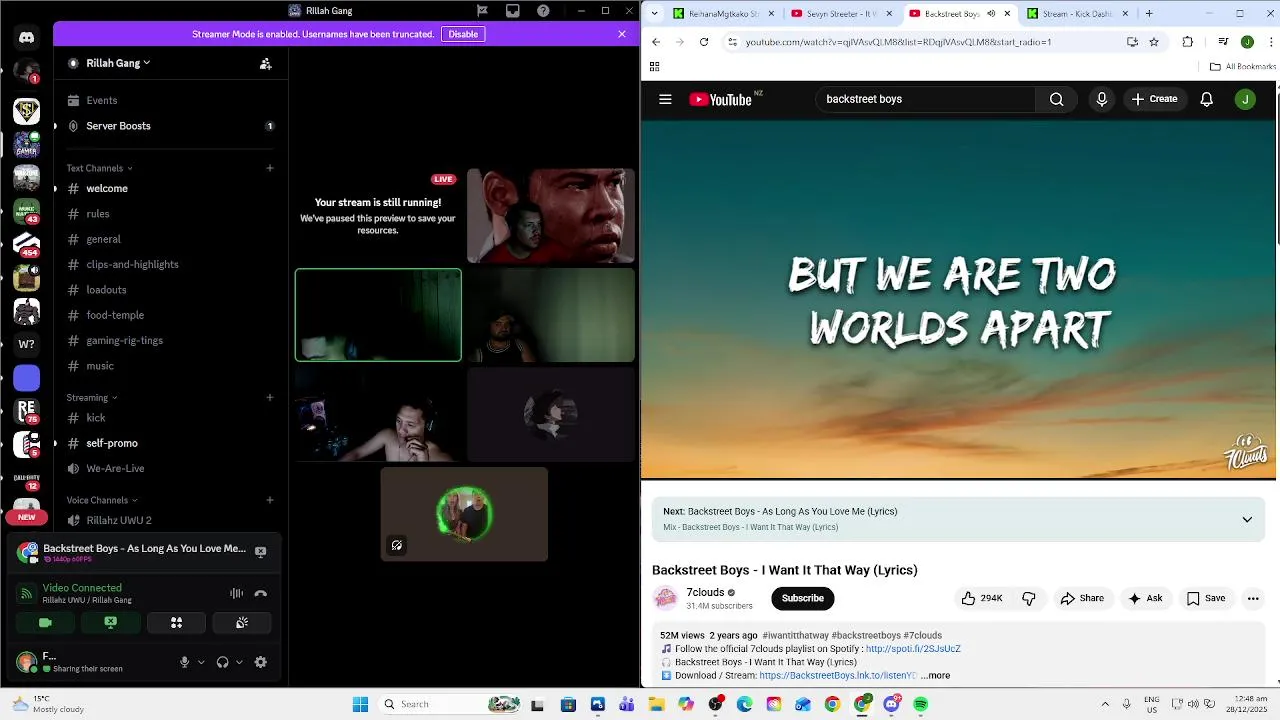This screenshot has height=720, width=1280.
Task: Toggle screen share button in voice panel
Action: pos(111,622)
